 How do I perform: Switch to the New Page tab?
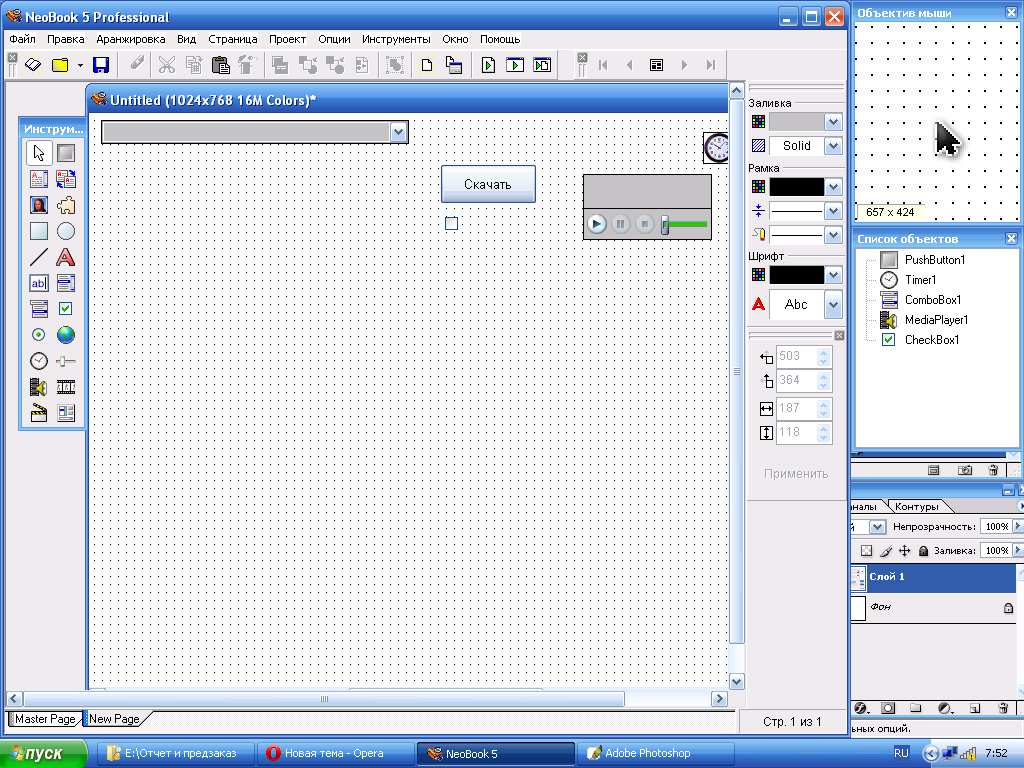(114, 719)
